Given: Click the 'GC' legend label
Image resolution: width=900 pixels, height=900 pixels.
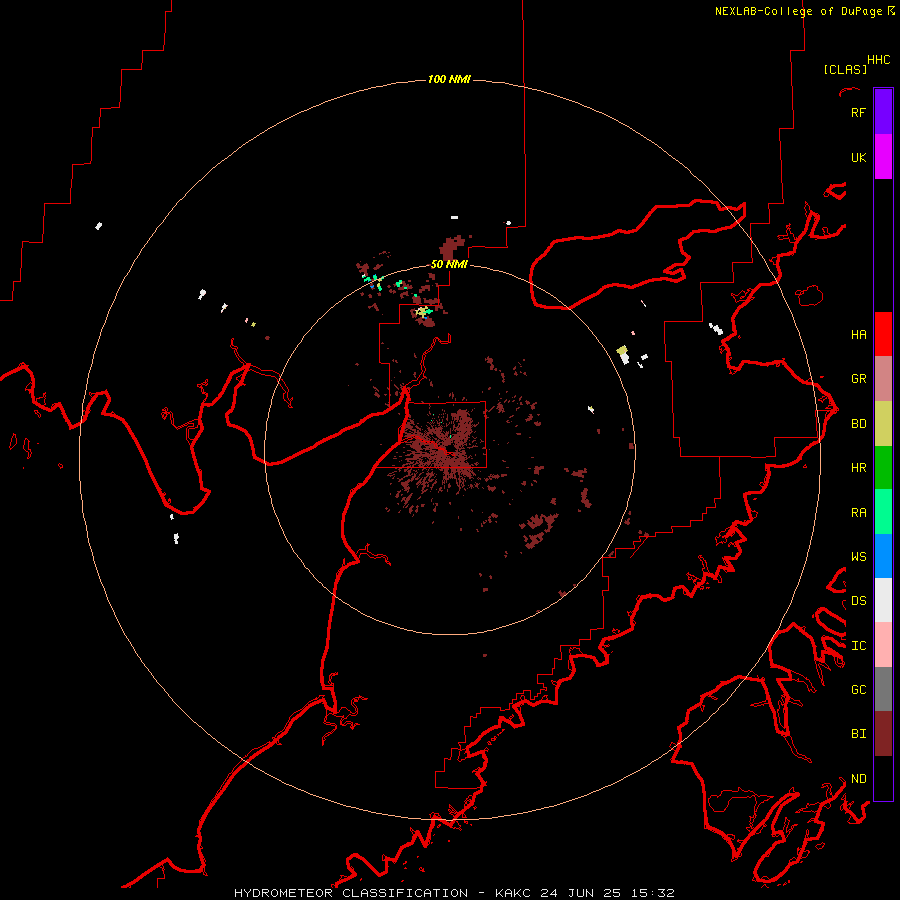Looking at the screenshot, I should point(858,689).
